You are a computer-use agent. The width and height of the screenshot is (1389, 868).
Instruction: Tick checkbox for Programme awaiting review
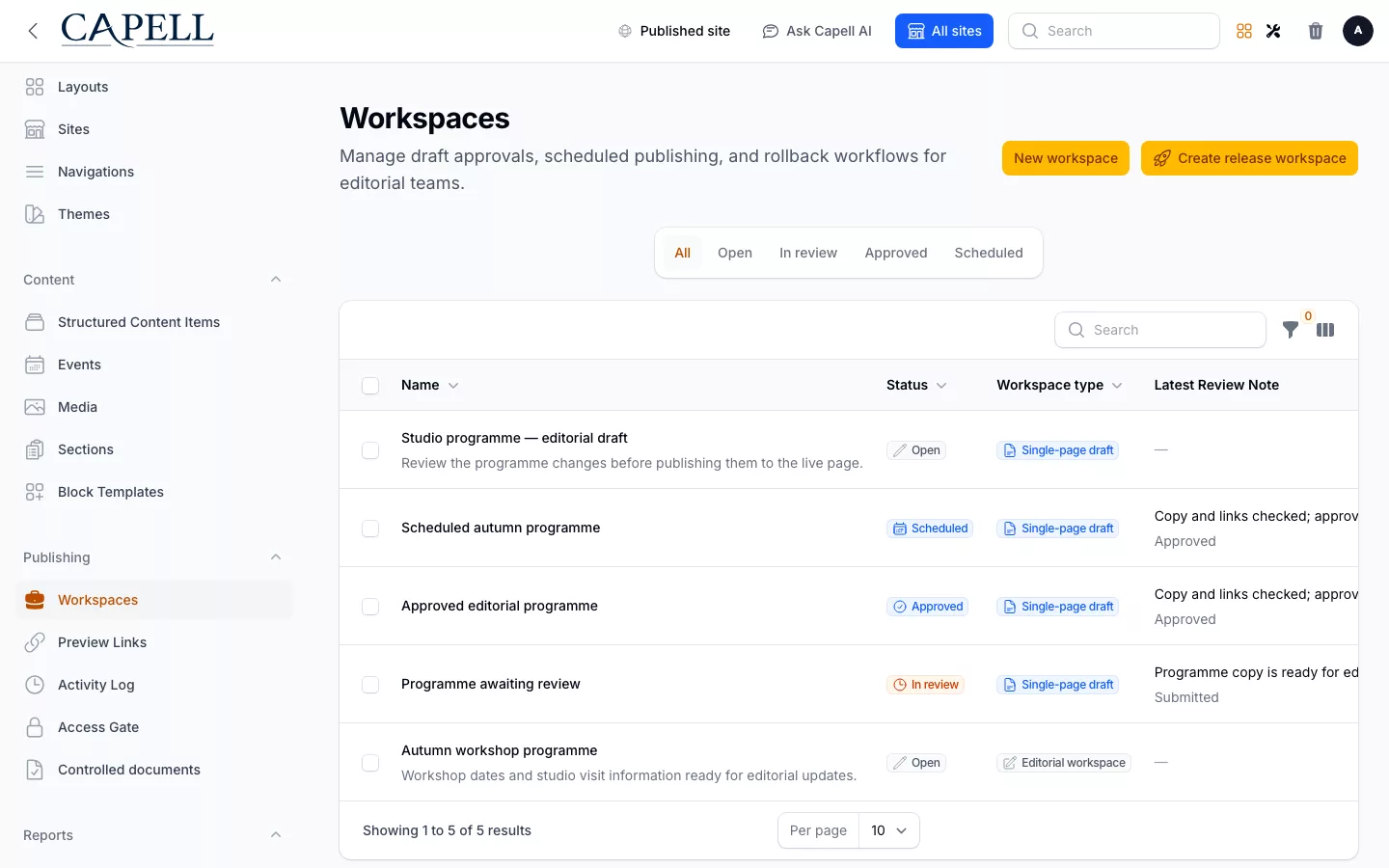click(x=370, y=685)
